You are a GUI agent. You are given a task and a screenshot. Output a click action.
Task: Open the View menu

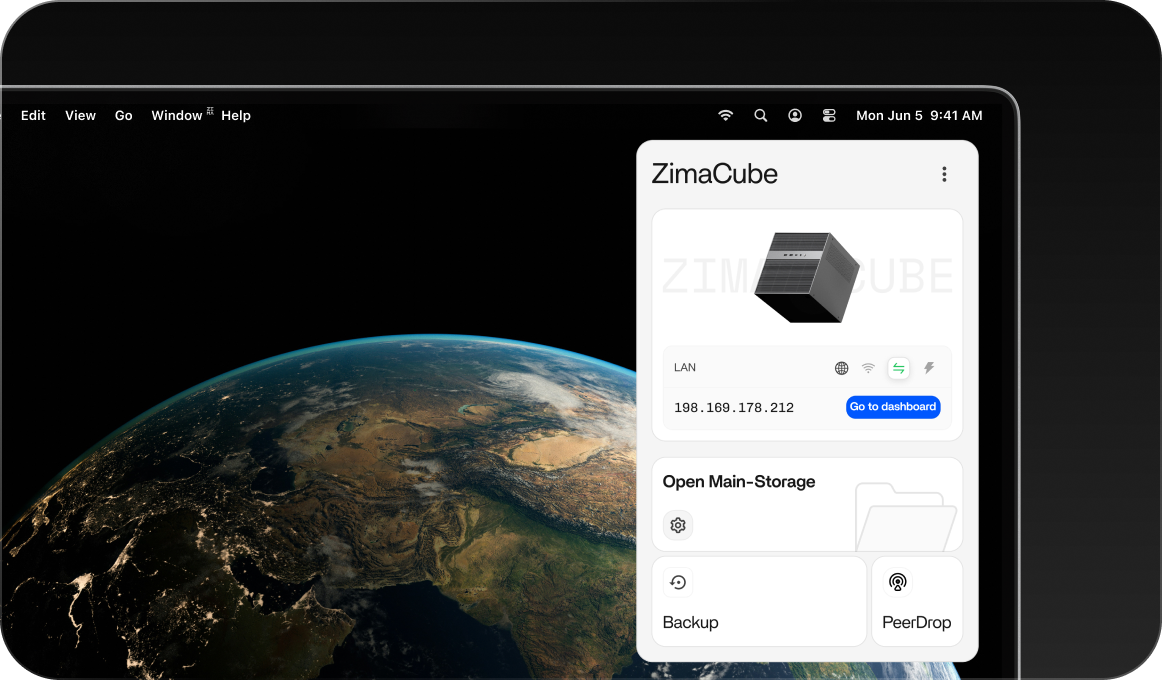(x=80, y=116)
